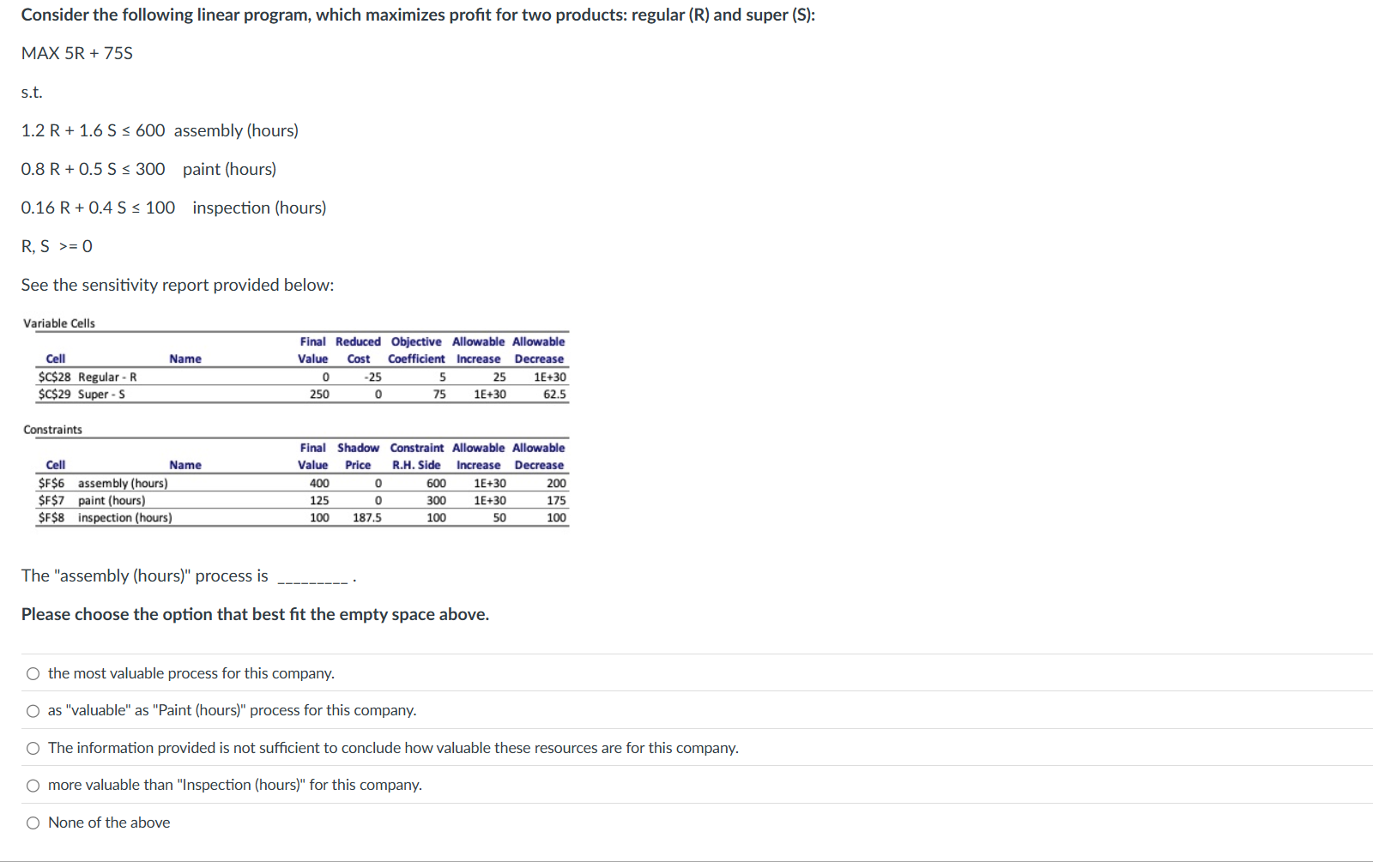The height and width of the screenshot is (868, 1373).
Task: Click the assembly hours constraint formula text
Action: 159,130
